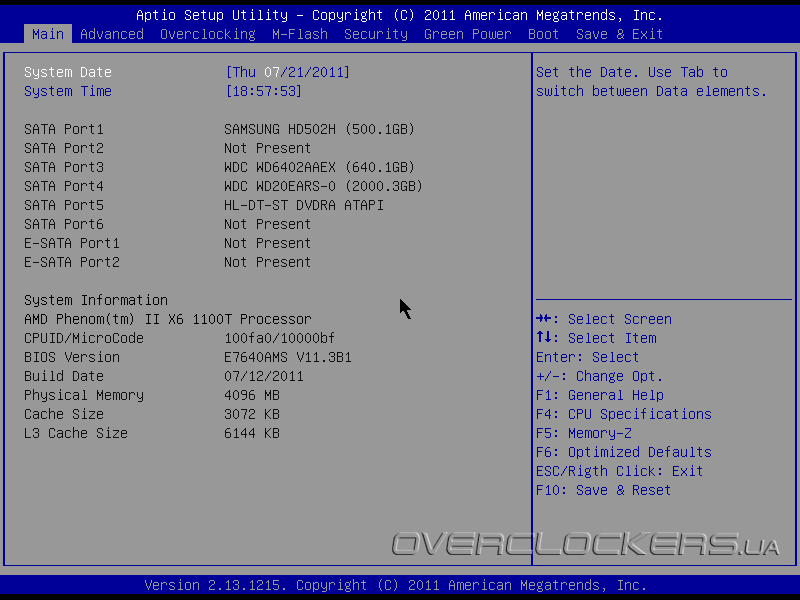Click the System Date label
This screenshot has height=600, width=800.
point(68,72)
